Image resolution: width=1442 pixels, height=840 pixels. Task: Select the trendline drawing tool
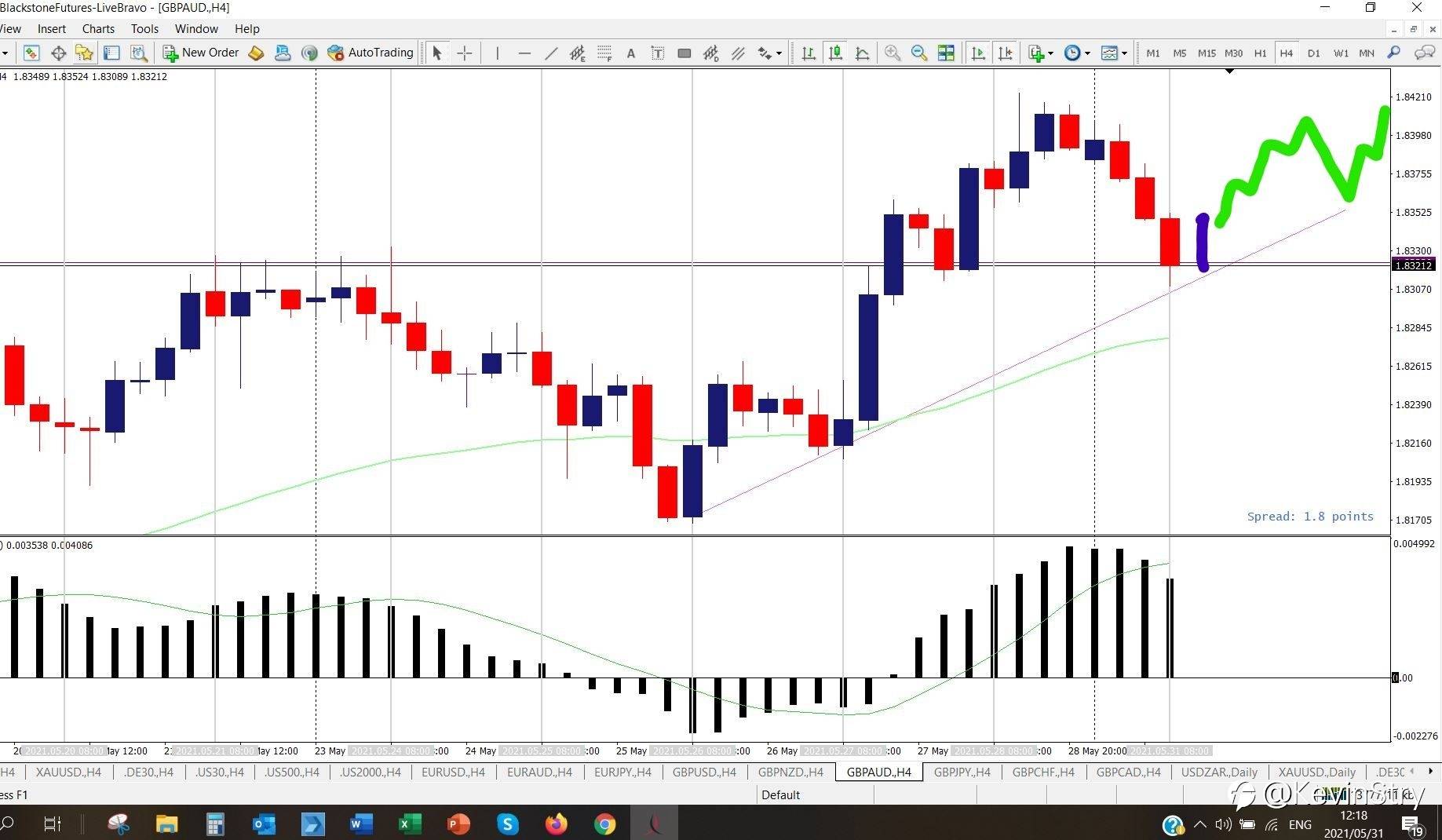tap(551, 53)
